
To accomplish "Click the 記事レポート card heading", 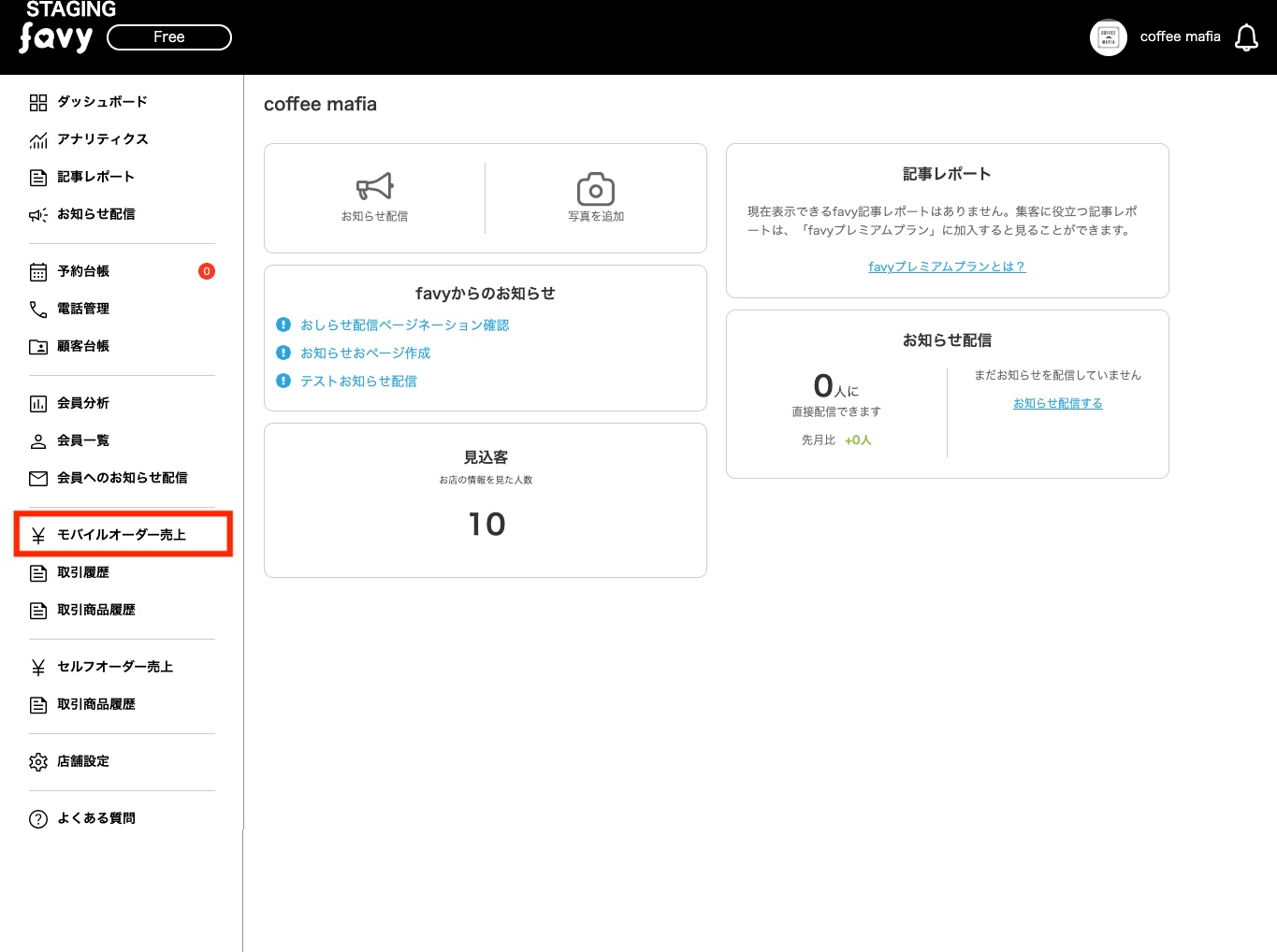I will 947,174.
